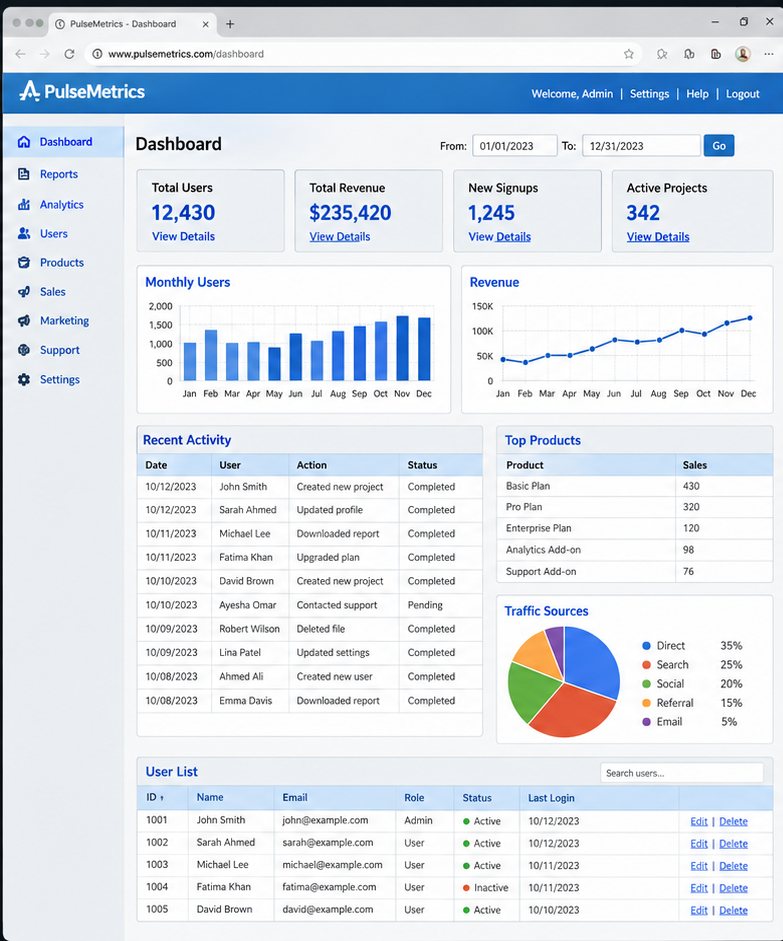
Task: Open the Marketing megaphone icon
Action: click(24, 320)
